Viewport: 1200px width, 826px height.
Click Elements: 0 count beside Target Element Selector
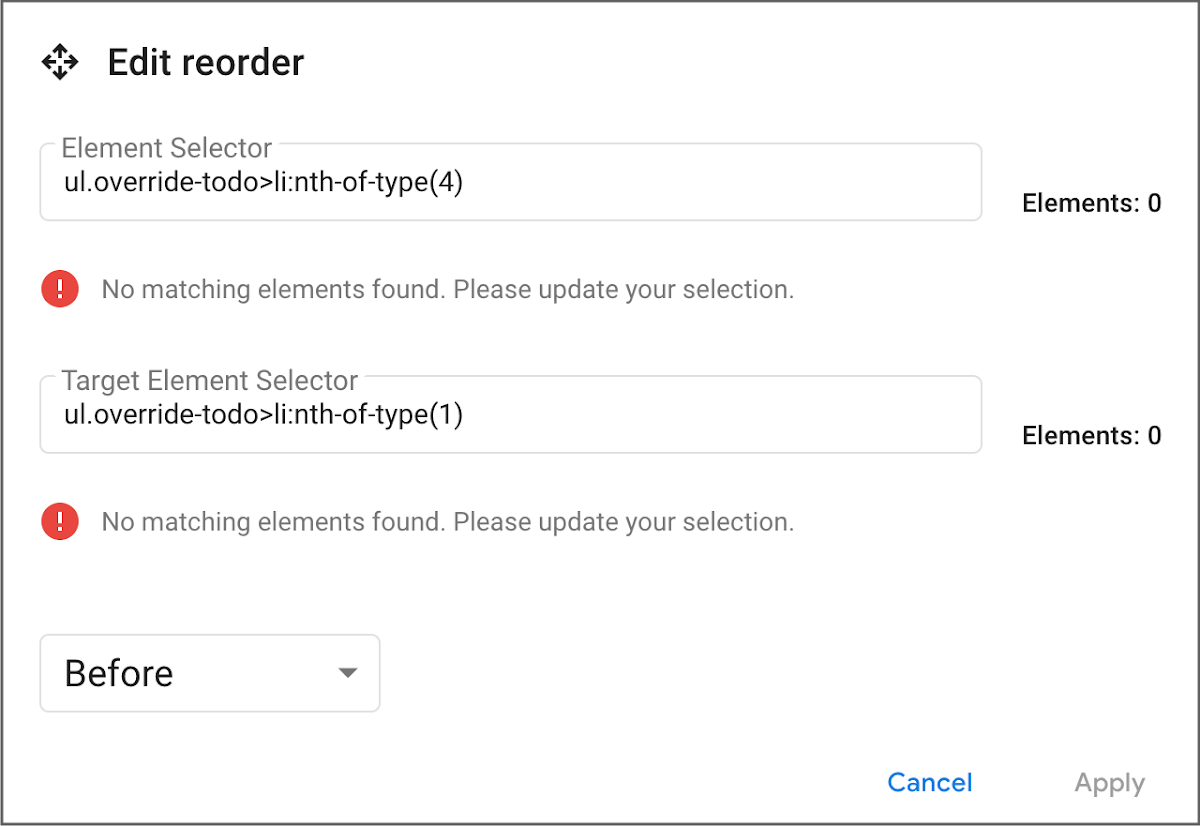tap(1091, 436)
